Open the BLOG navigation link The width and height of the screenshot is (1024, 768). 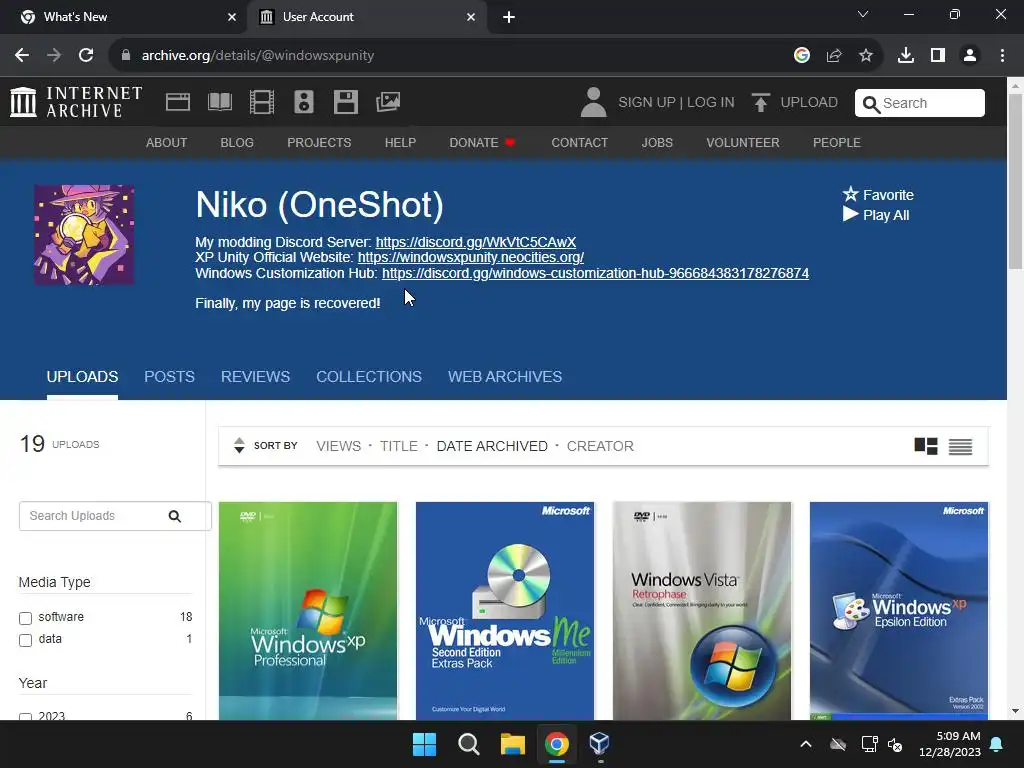[237, 142]
